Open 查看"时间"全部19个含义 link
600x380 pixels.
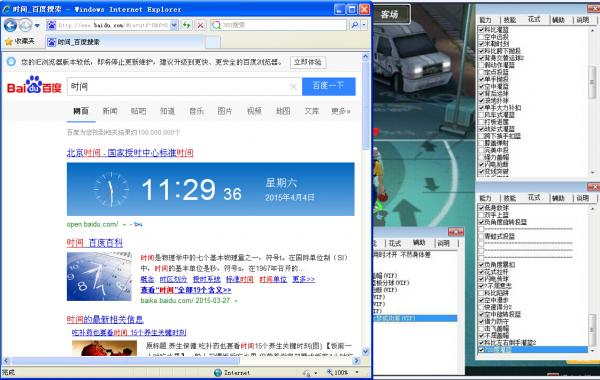186,290
